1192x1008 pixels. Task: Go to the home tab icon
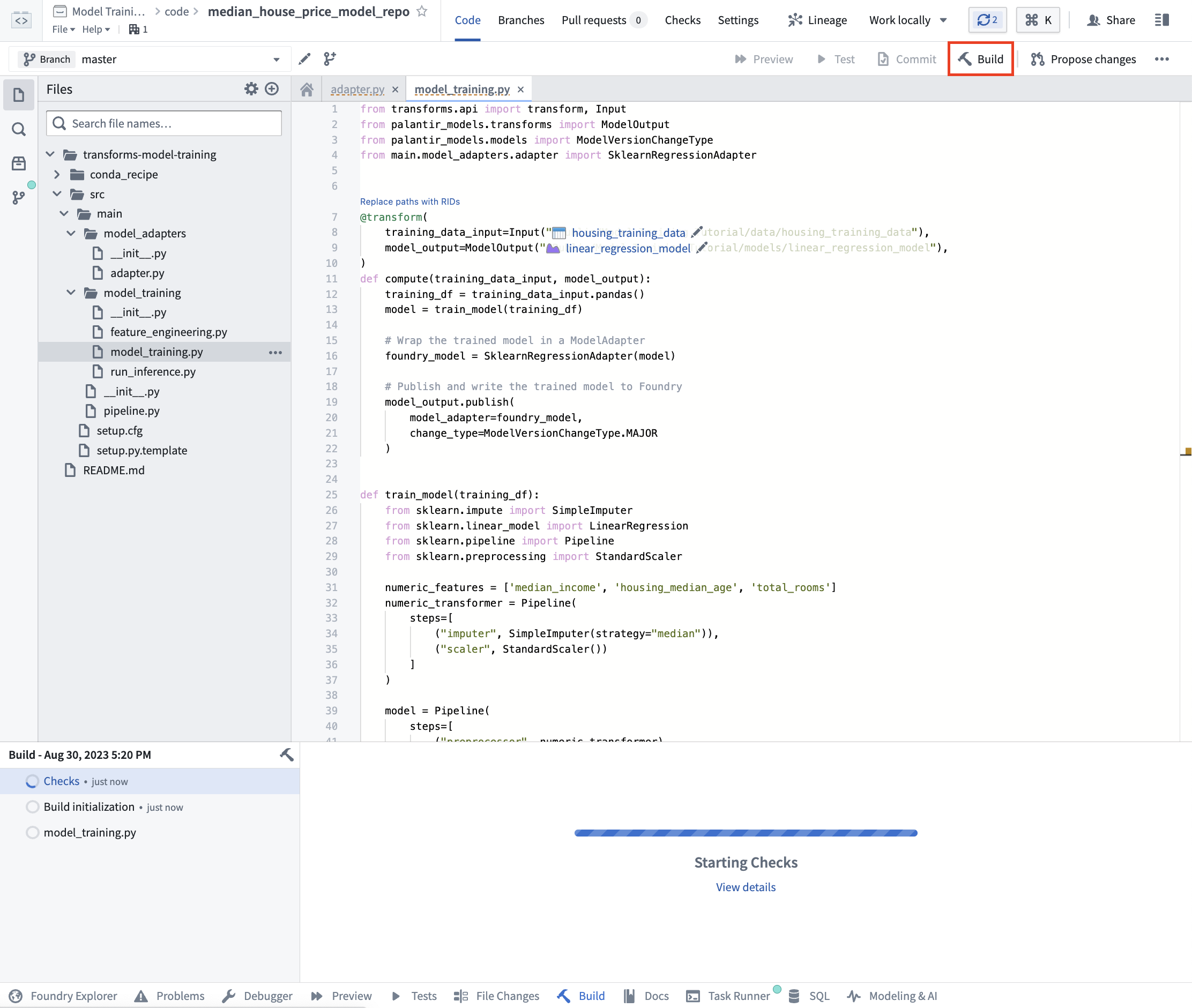pyautogui.click(x=307, y=89)
